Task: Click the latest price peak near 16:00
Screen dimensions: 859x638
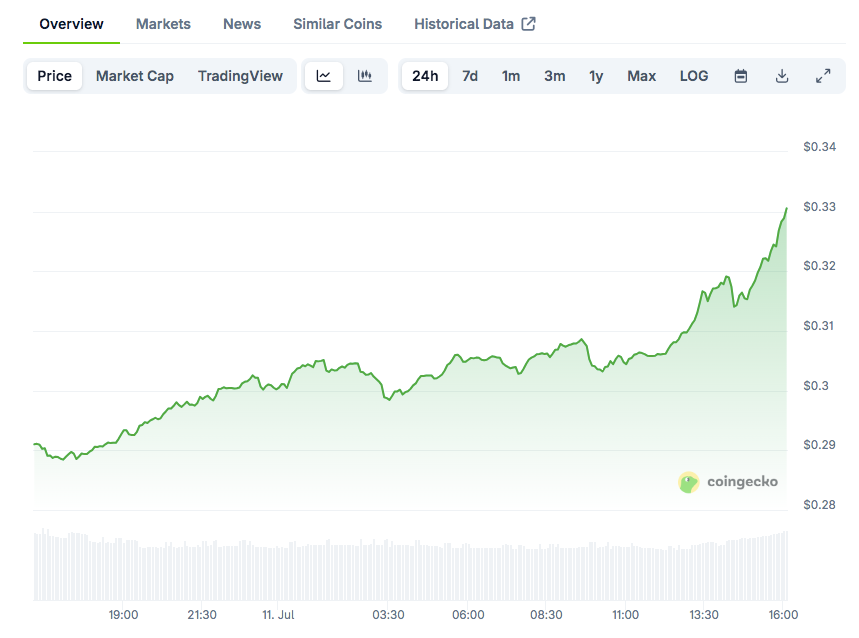Action: point(787,209)
